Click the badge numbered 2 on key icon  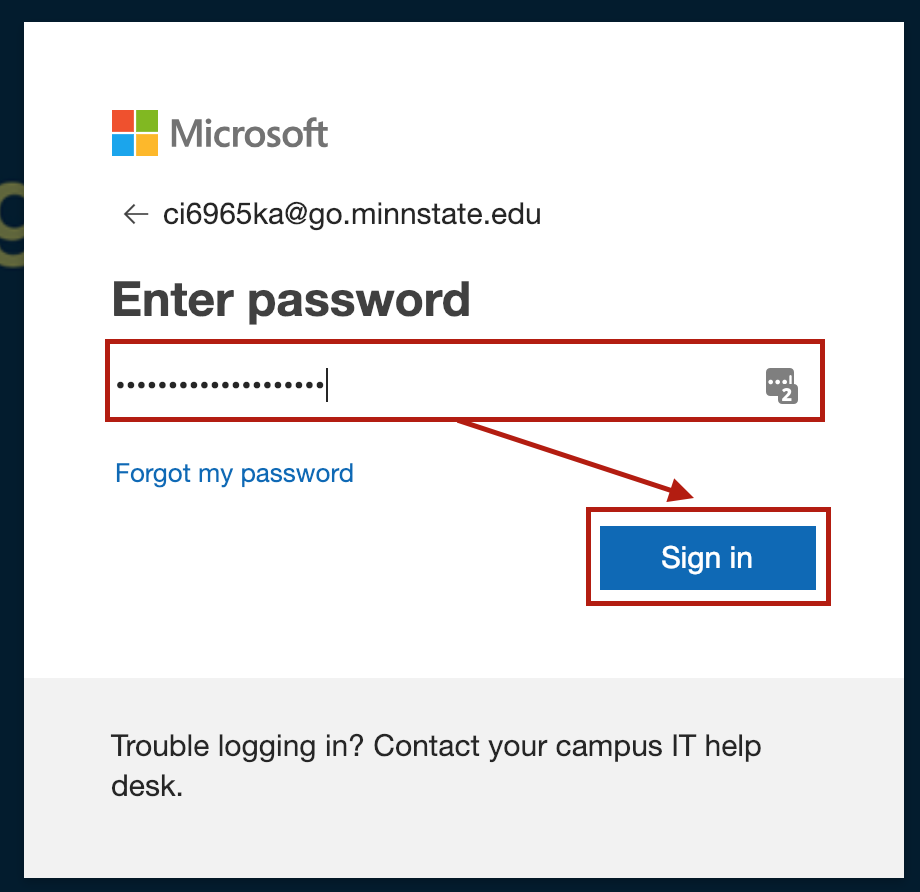click(x=787, y=394)
